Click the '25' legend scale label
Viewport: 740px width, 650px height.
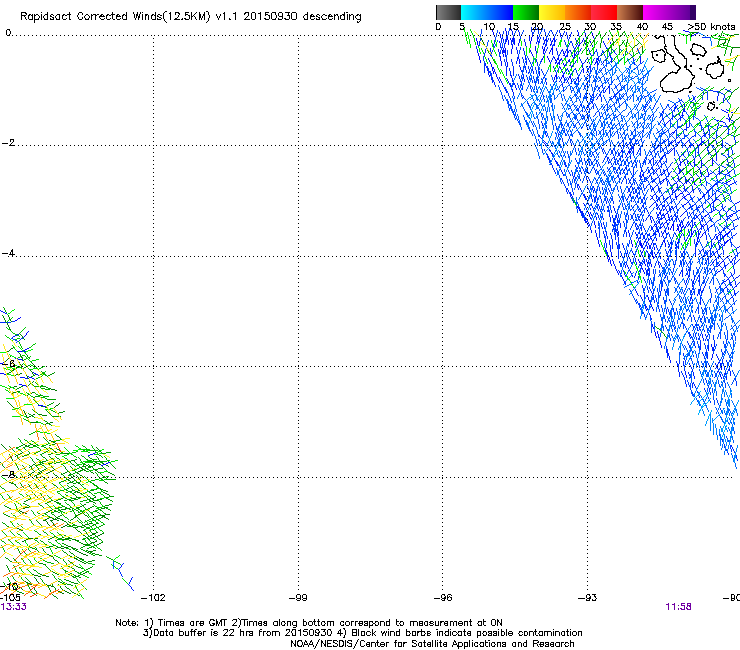tap(565, 27)
